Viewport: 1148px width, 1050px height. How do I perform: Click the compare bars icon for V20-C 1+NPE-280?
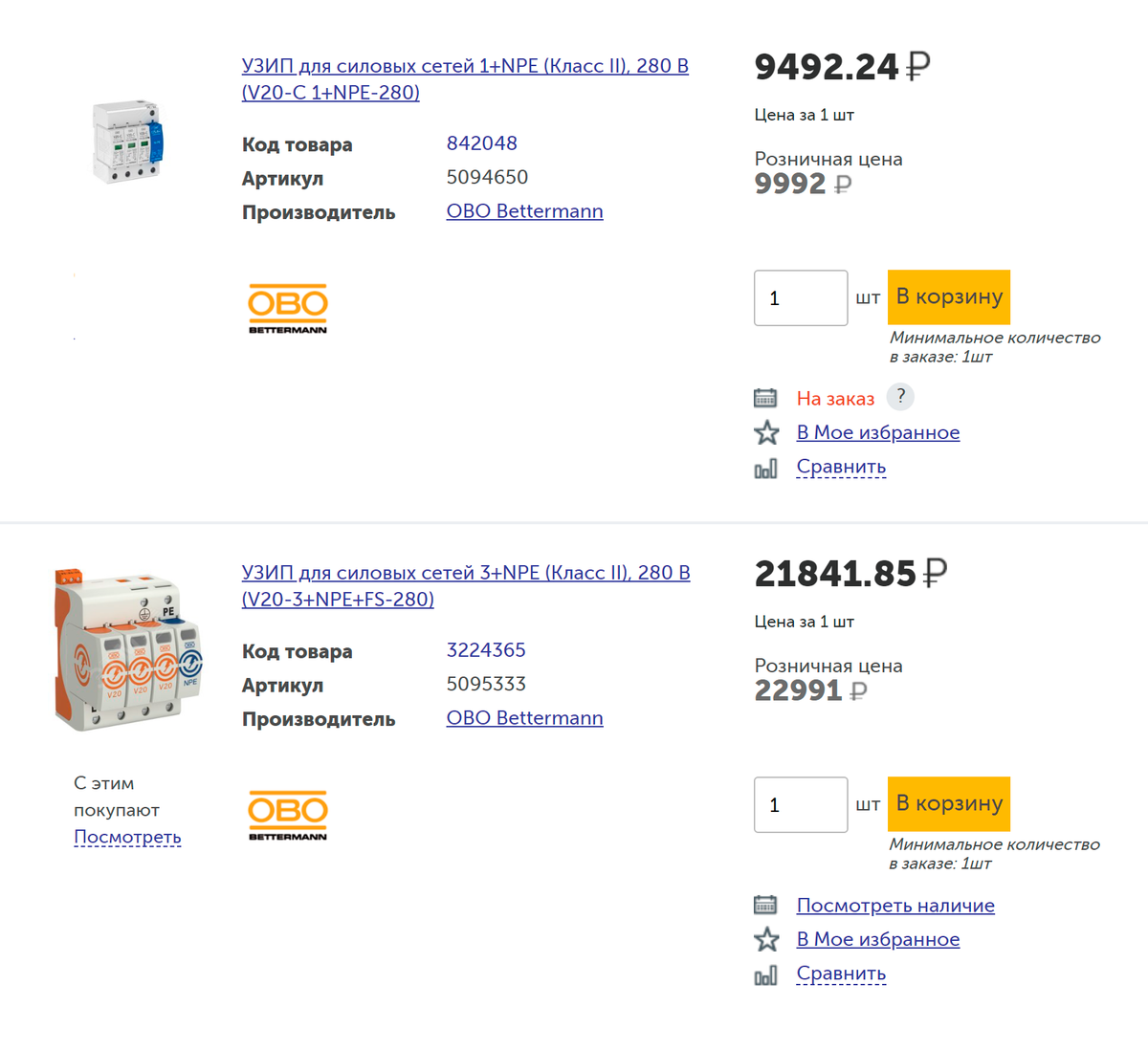[x=765, y=469]
